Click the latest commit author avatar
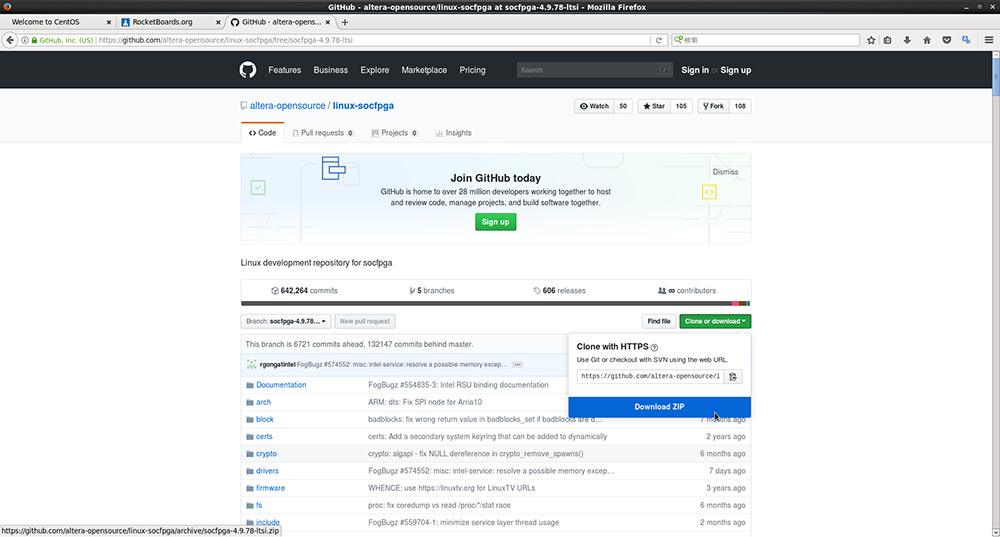Viewport: 1000px width, 537px height. pyautogui.click(x=251, y=364)
